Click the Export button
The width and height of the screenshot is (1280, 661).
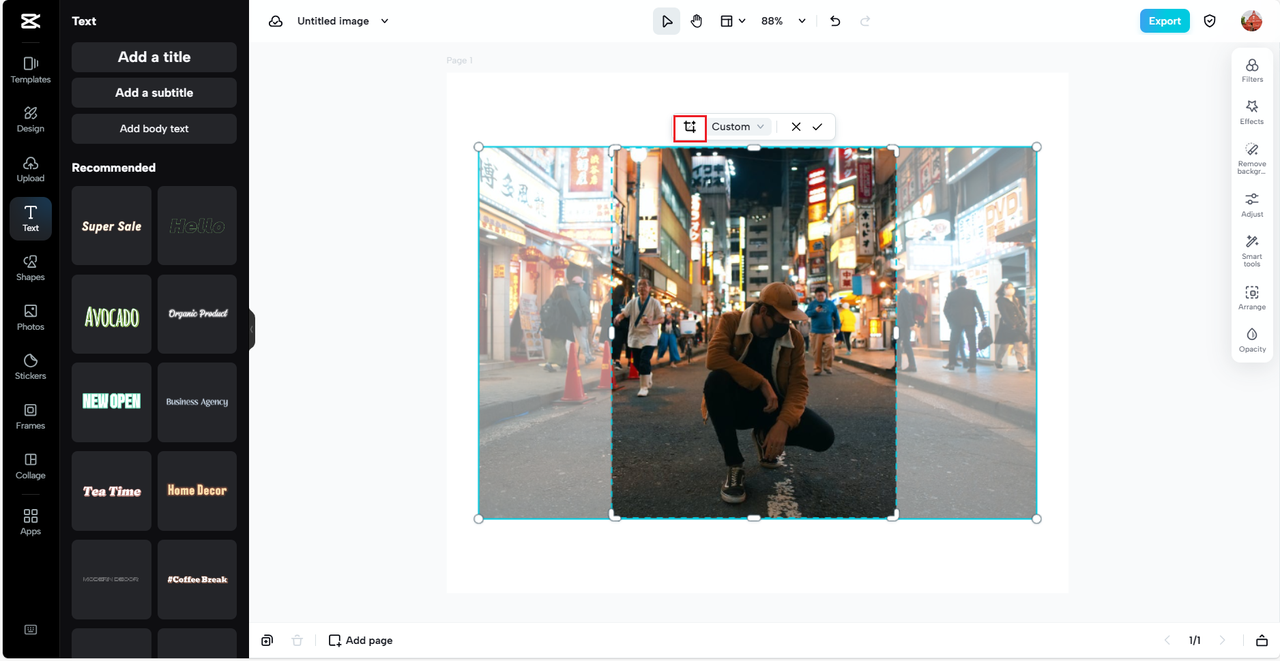[1164, 21]
